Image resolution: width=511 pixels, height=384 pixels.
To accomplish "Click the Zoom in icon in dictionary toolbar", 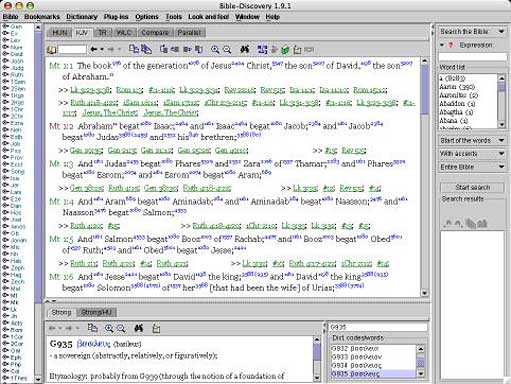I will point(109,328).
